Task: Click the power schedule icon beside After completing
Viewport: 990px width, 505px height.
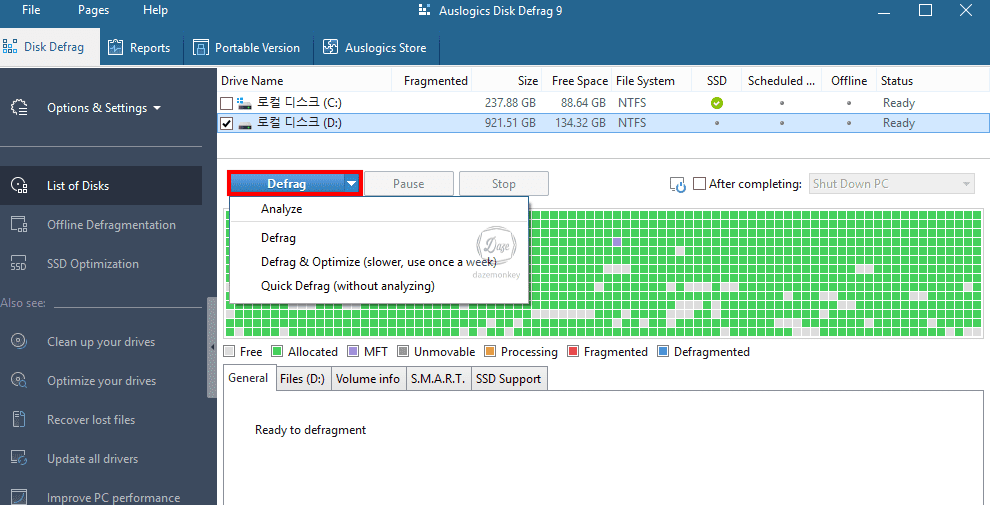Action: (677, 184)
